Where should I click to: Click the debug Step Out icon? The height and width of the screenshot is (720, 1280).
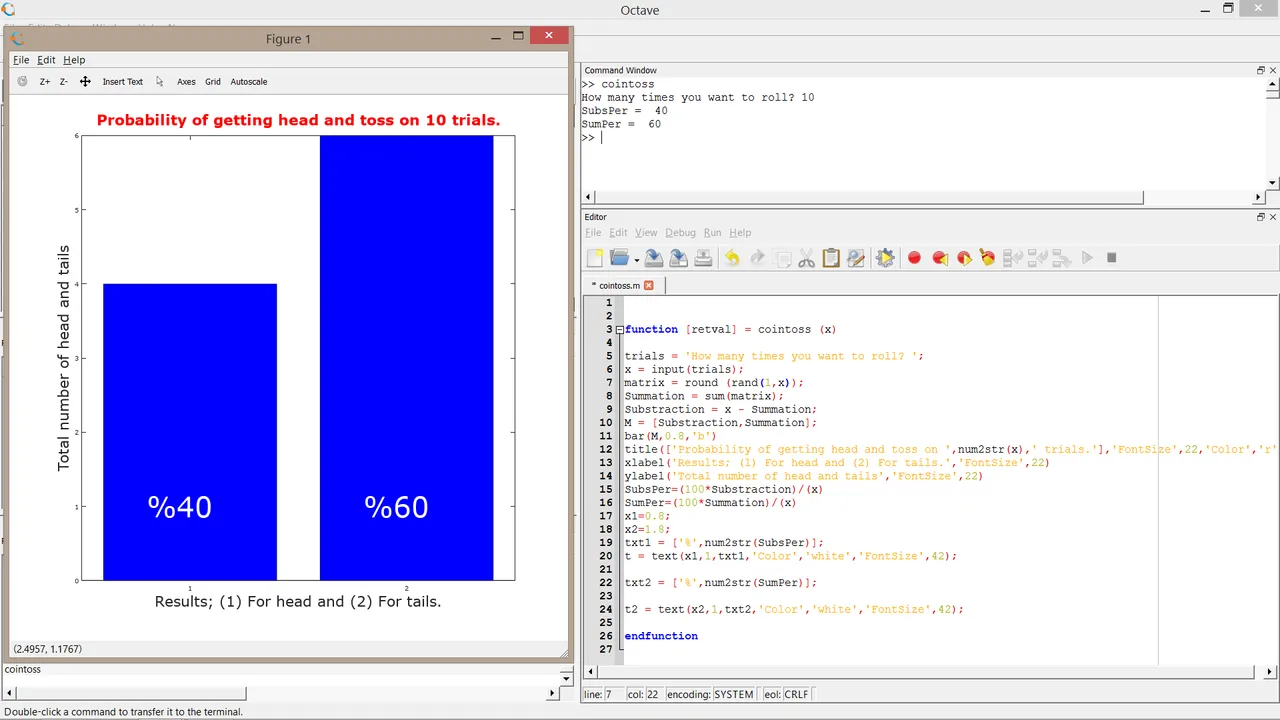coord(1062,258)
